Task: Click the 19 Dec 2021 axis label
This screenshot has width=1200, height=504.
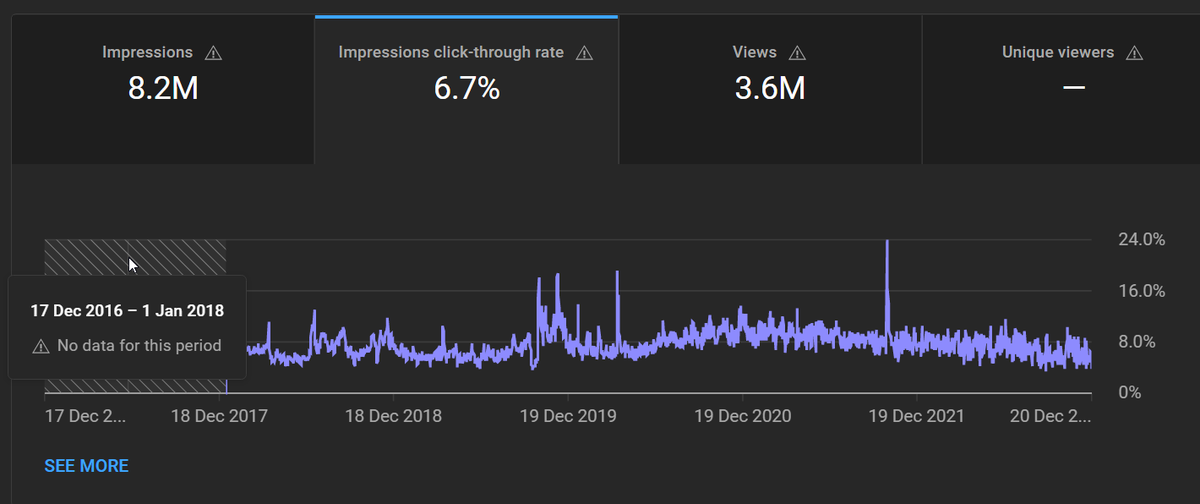Action: point(916,417)
